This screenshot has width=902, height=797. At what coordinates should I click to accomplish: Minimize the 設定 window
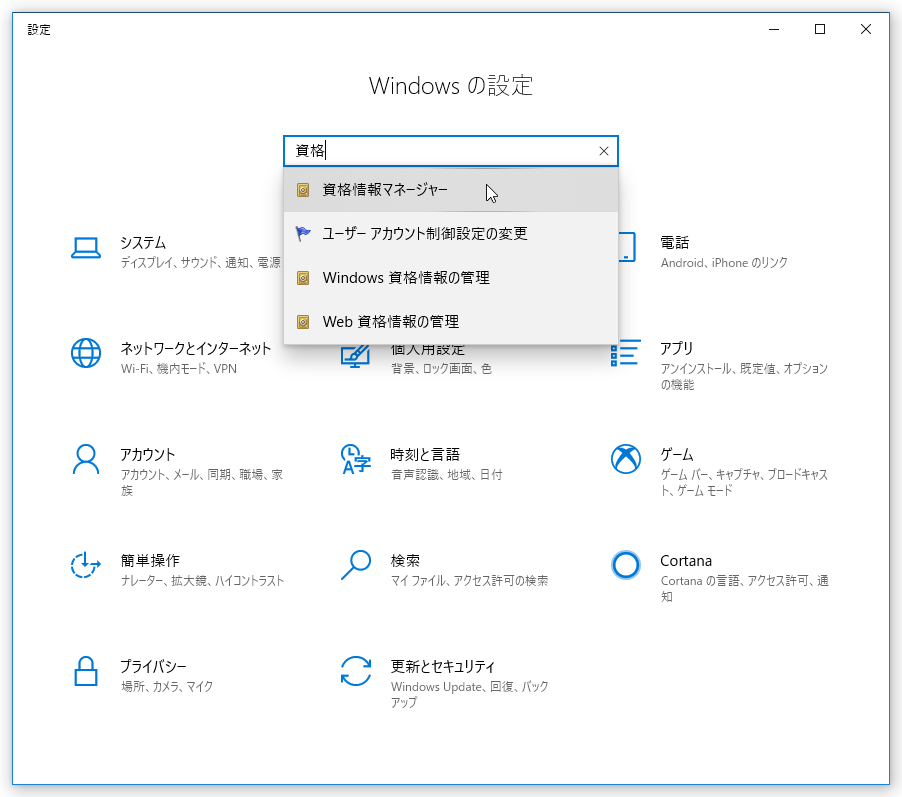coord(774,29)
